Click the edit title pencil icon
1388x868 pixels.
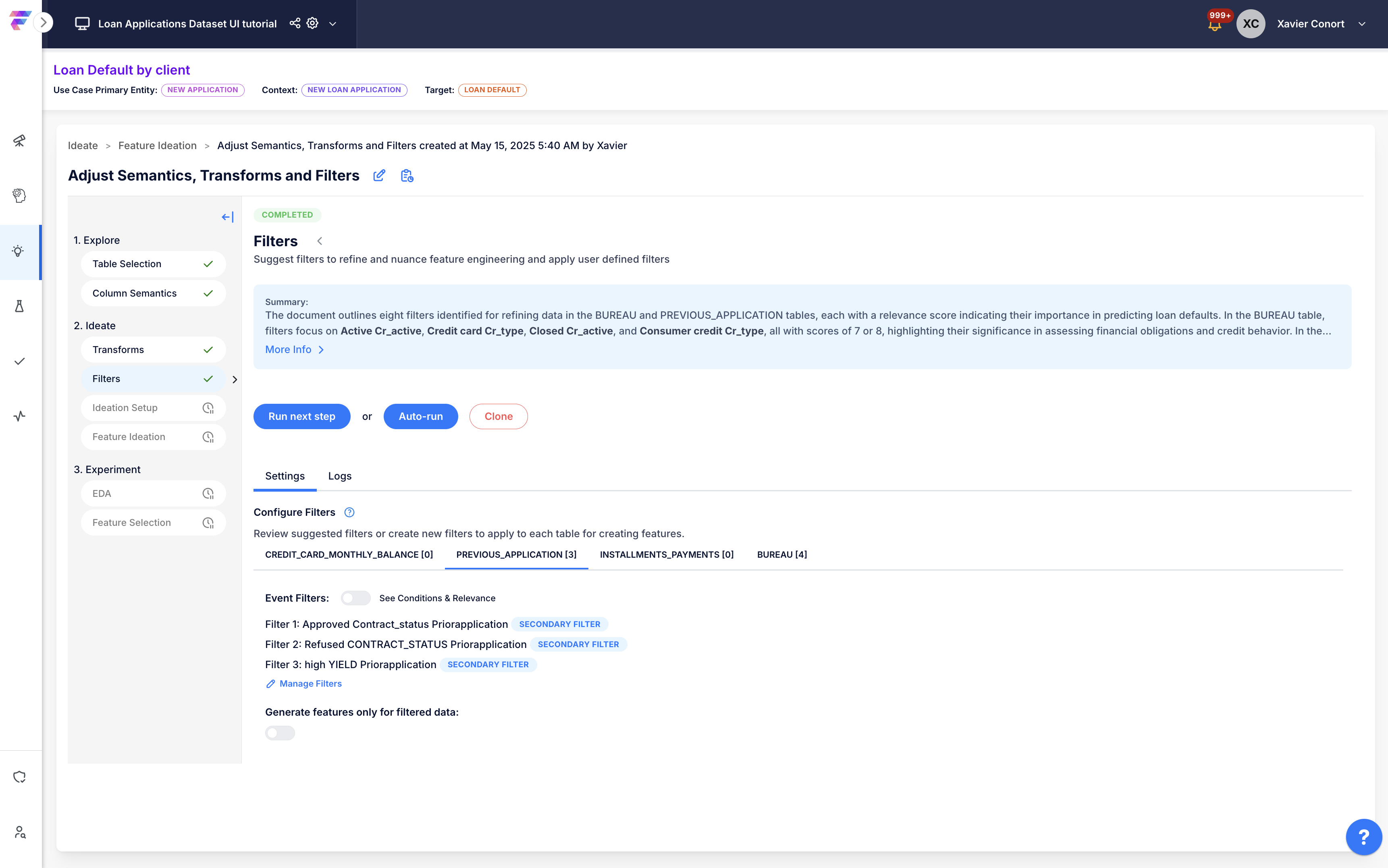[x=379, y=176]
